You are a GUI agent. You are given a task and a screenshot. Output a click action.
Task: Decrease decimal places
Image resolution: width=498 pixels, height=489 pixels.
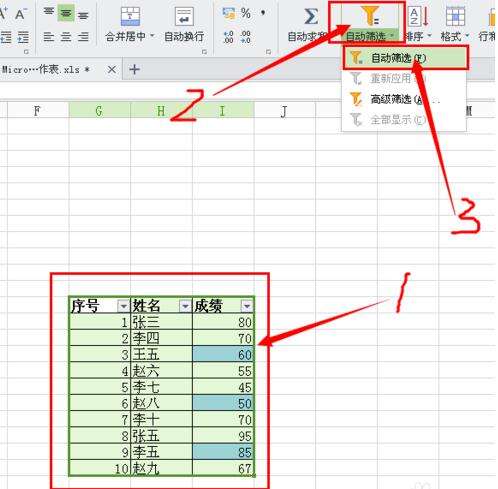(246, 37)
